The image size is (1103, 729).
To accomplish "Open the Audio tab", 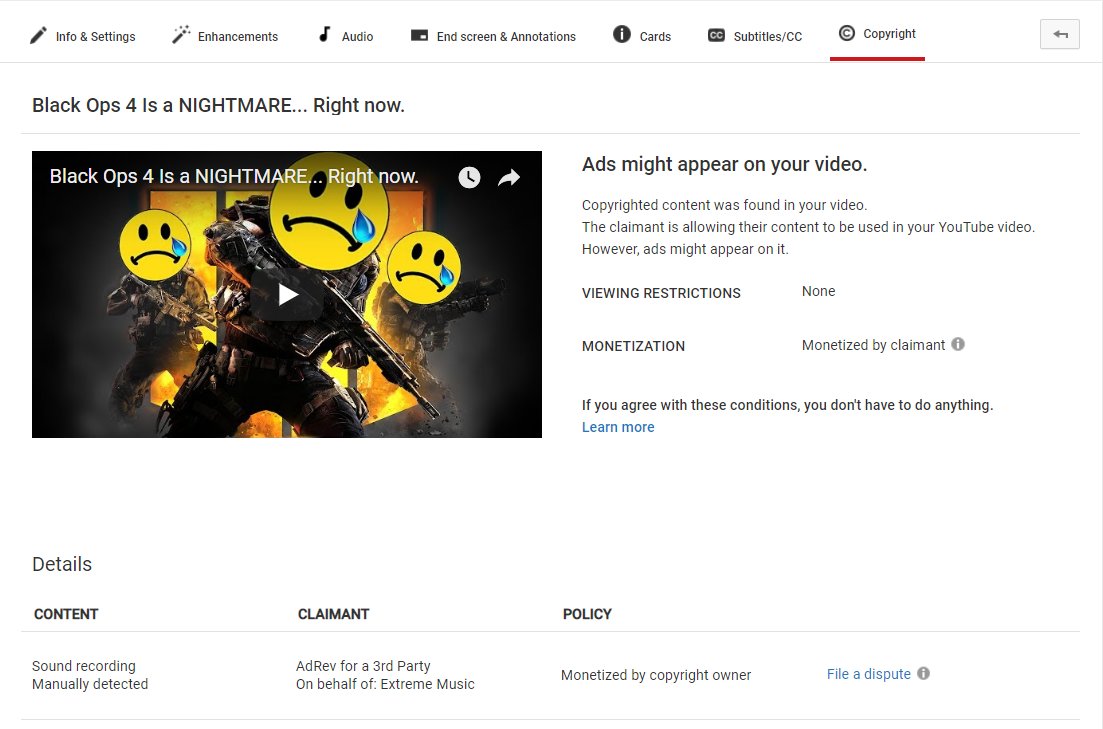I will click(346, 36).
